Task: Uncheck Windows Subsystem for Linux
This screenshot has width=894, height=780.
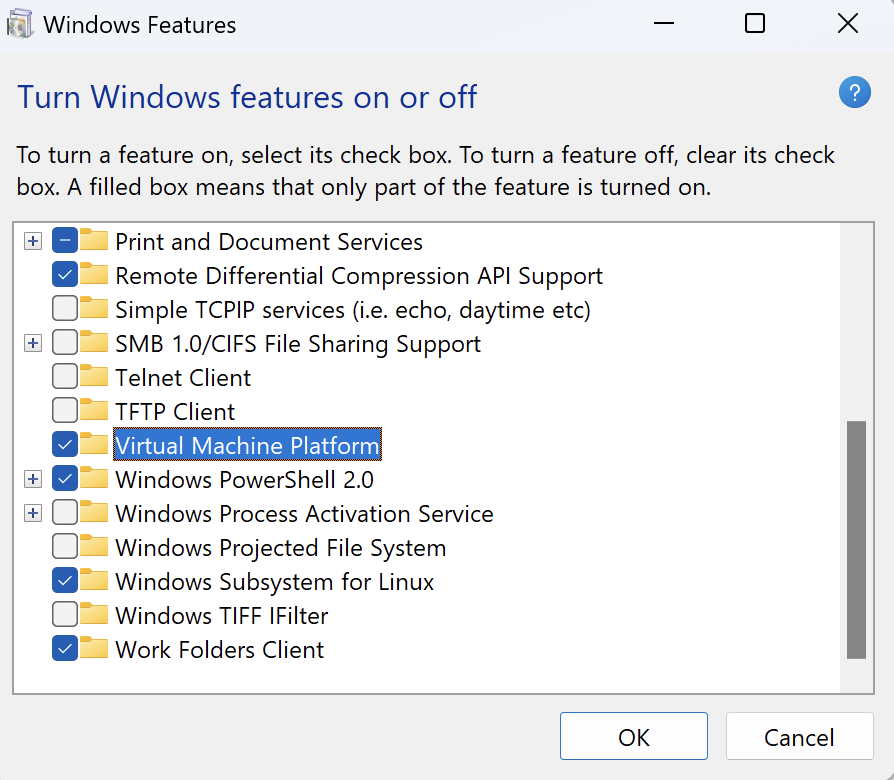Action: click(64, 581)
